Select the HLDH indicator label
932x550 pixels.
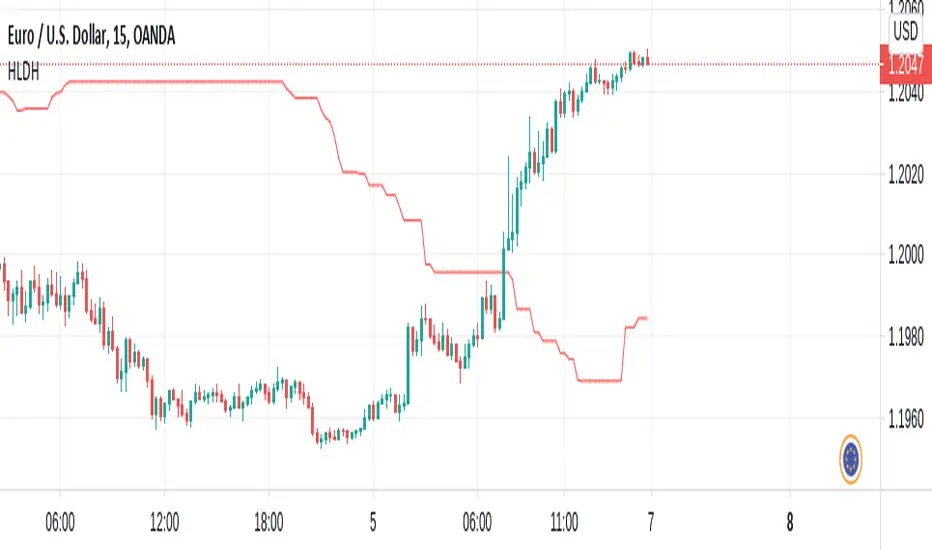pyautogui.click(x=20, y=66)
